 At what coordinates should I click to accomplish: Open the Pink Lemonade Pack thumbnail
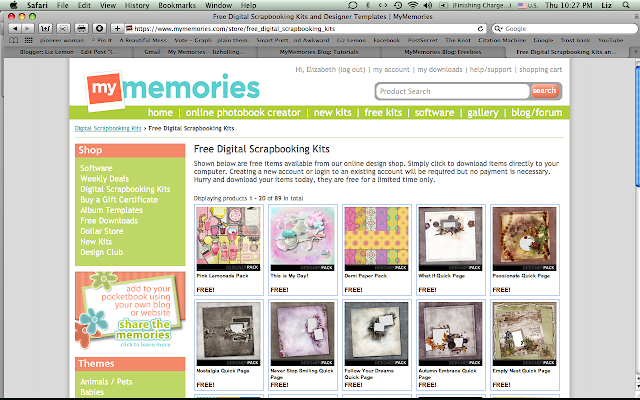pyautogui.click(x=229, y=239)
